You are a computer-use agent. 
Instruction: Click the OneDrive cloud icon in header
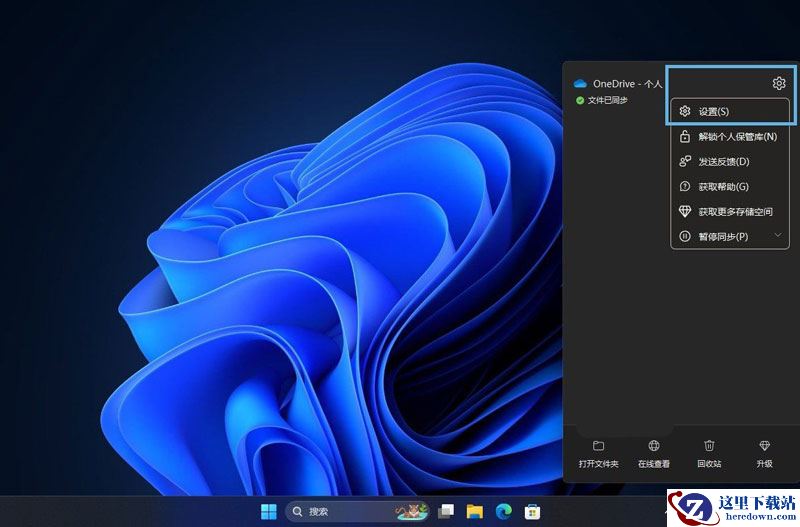click(580, 84)
